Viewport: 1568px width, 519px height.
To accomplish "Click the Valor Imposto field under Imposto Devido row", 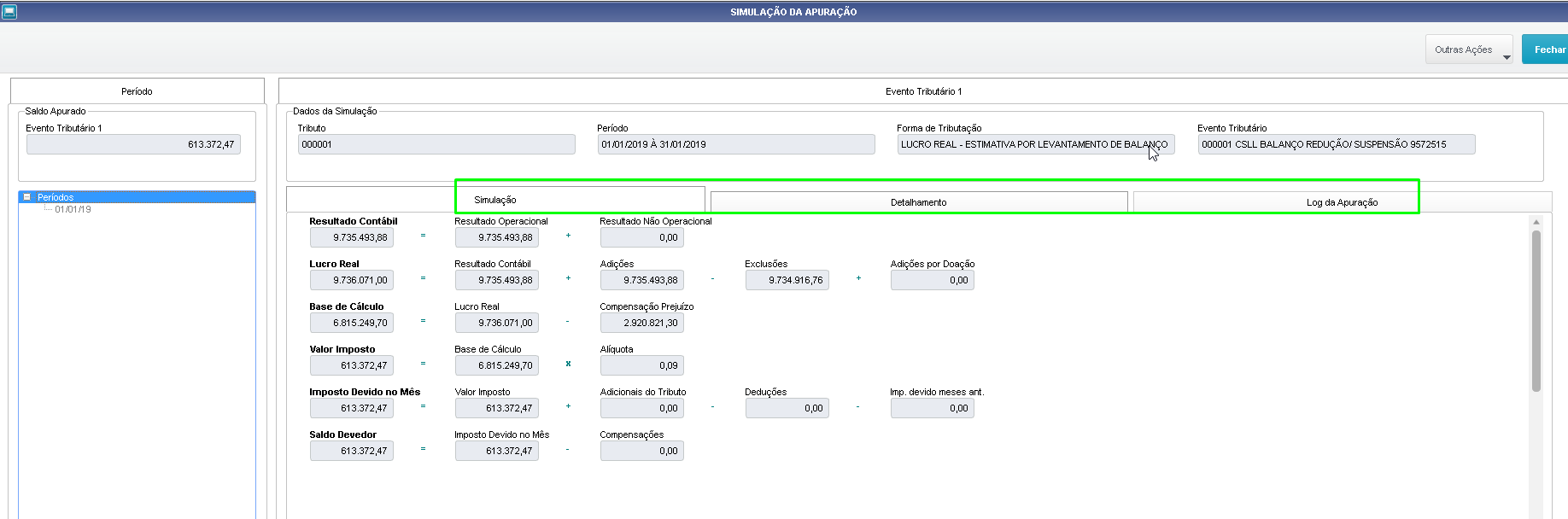I will (x=497, y=408).
